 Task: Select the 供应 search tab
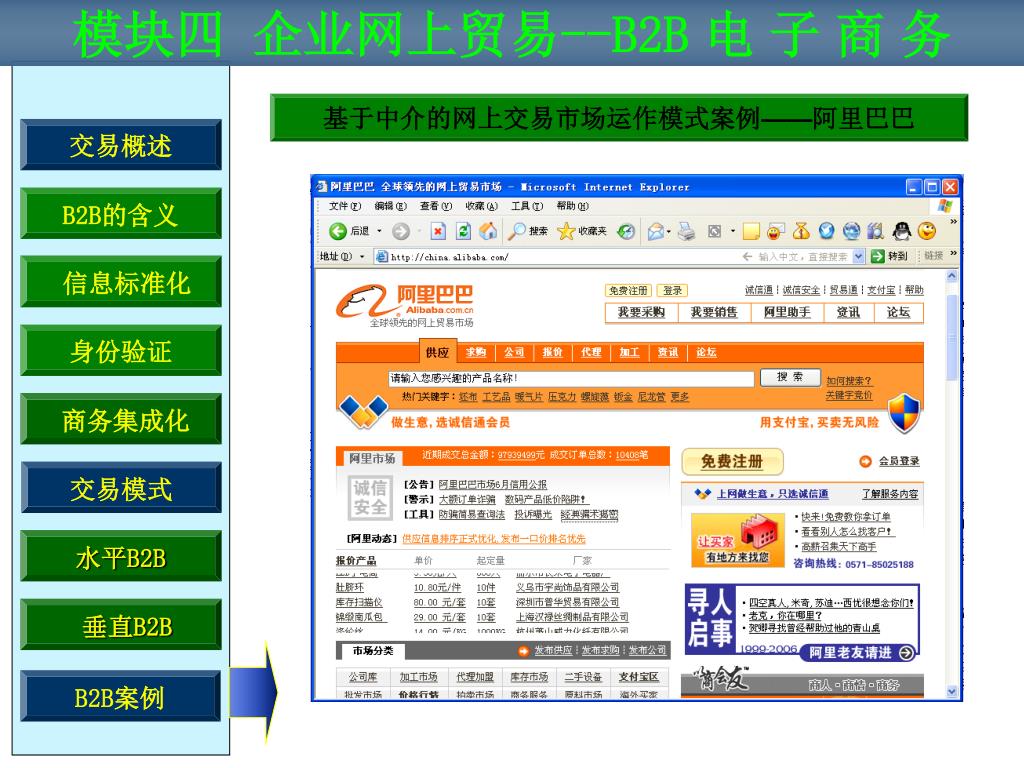pyautogui.click(x=438, y=353)
